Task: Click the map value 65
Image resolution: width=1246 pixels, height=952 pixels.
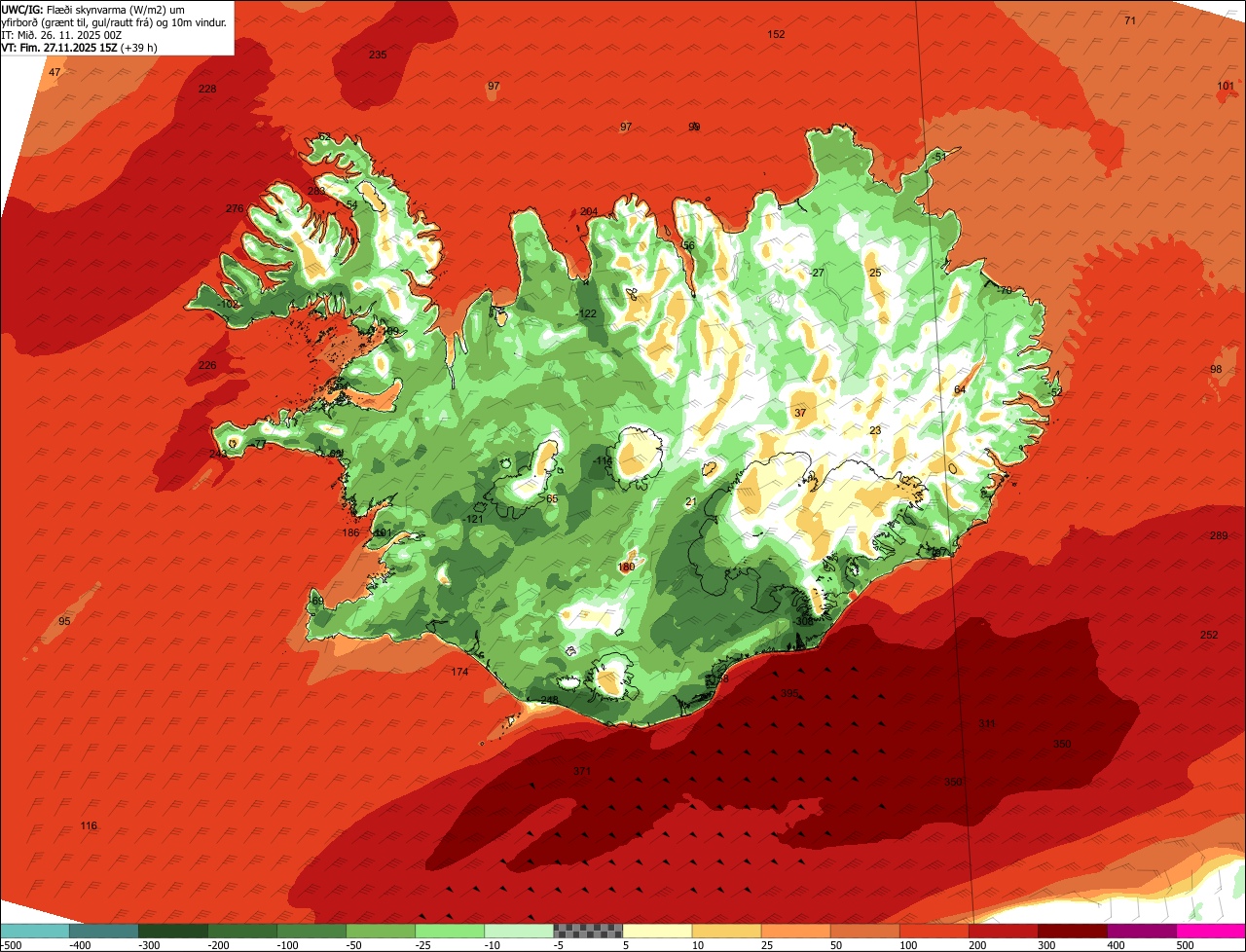Action: pyautogui.click(x=552, y=498)
